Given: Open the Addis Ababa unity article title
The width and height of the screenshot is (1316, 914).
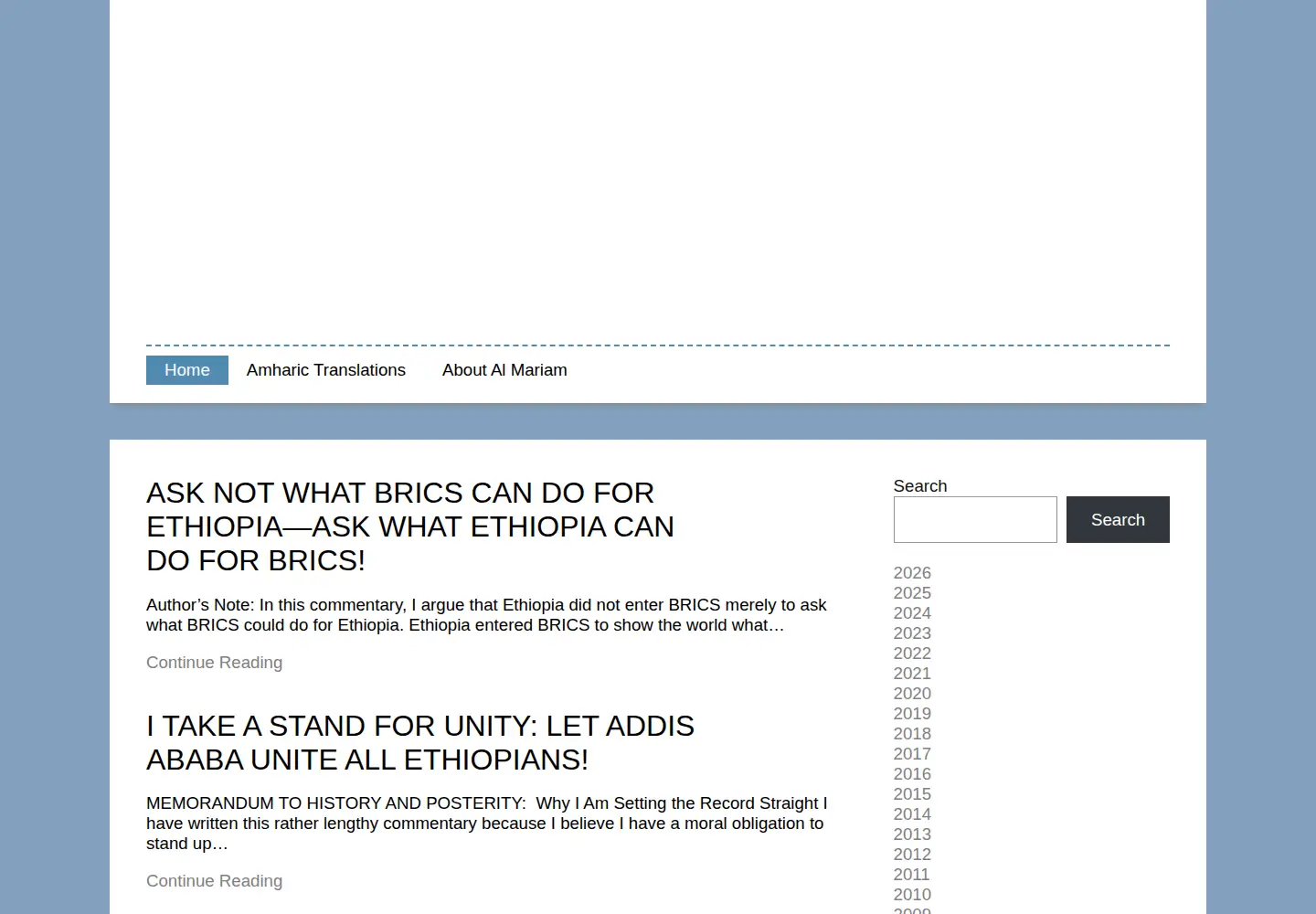Looking at the screenshot, I should [420, 742].
